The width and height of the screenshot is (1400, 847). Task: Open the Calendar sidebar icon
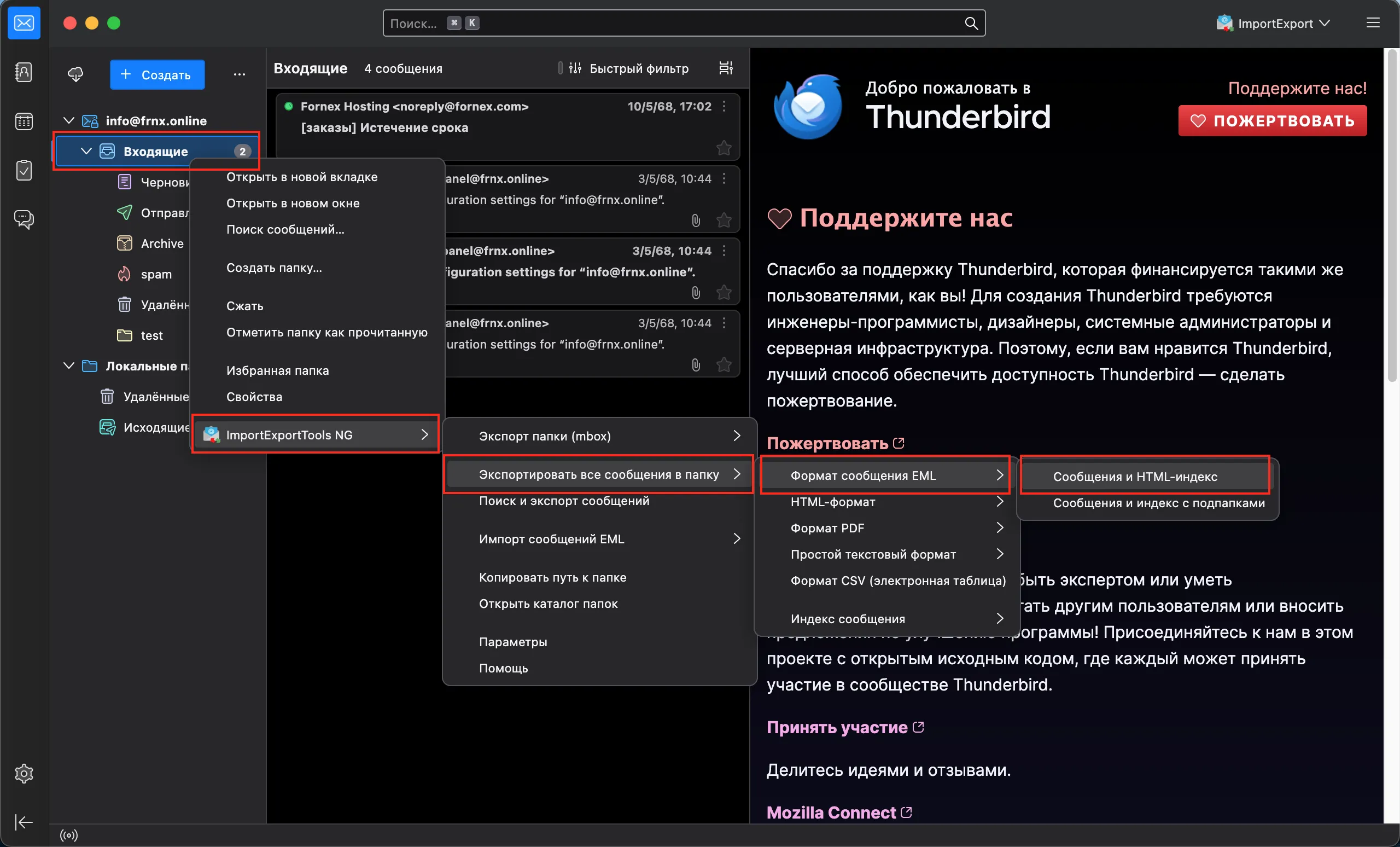[24, 121]
